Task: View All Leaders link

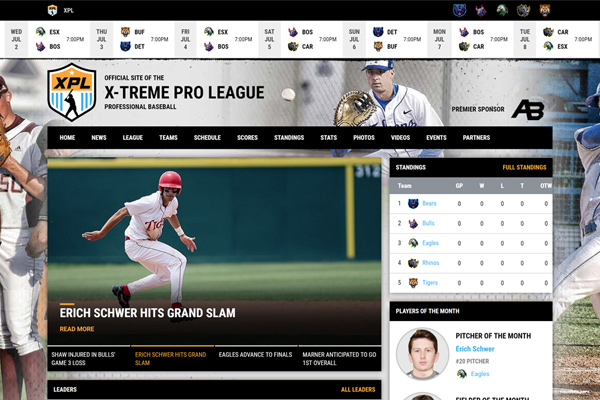Action: pyautogui.click(x=357, y=389)
